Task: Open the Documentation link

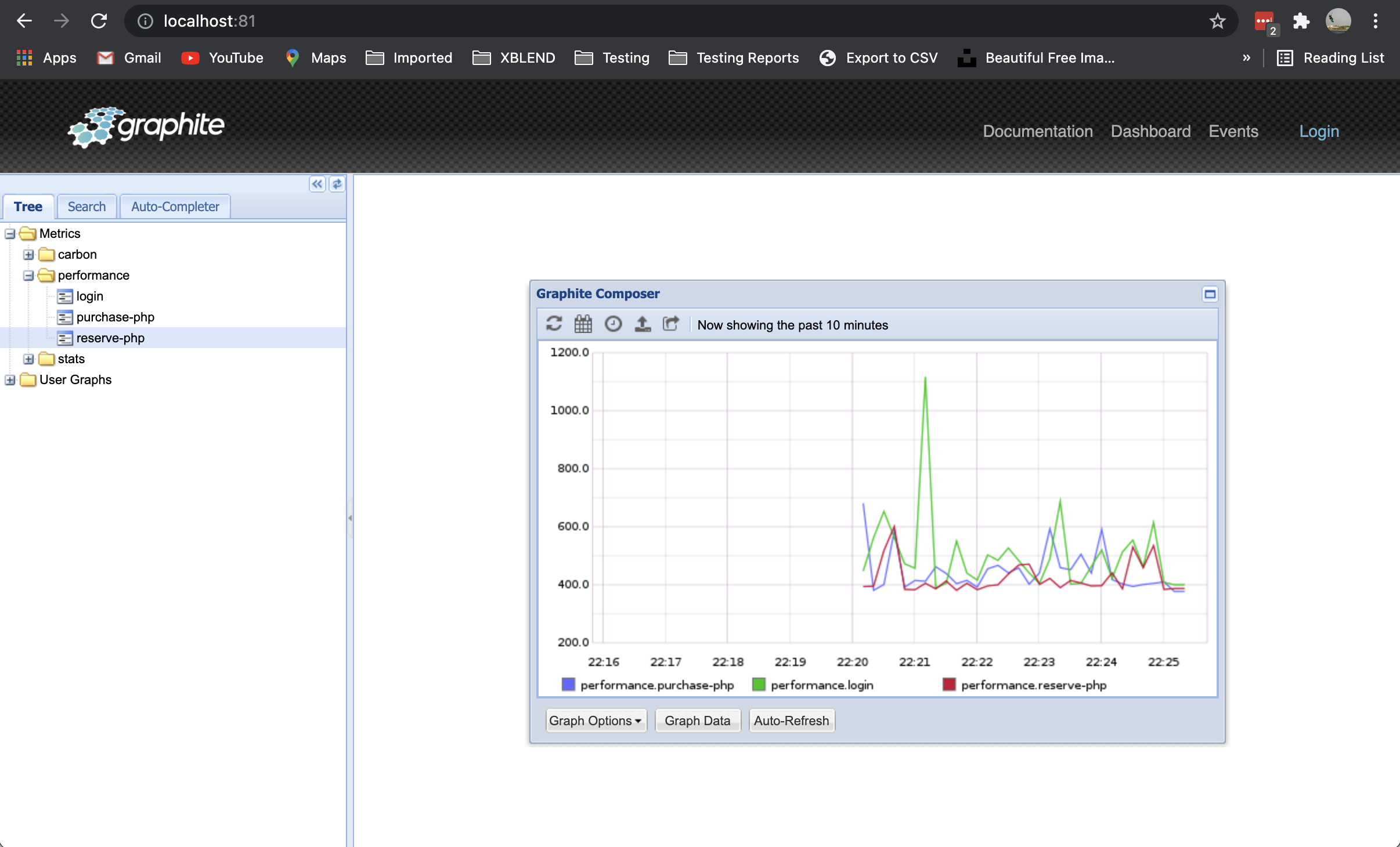Action: point(1038,131)
